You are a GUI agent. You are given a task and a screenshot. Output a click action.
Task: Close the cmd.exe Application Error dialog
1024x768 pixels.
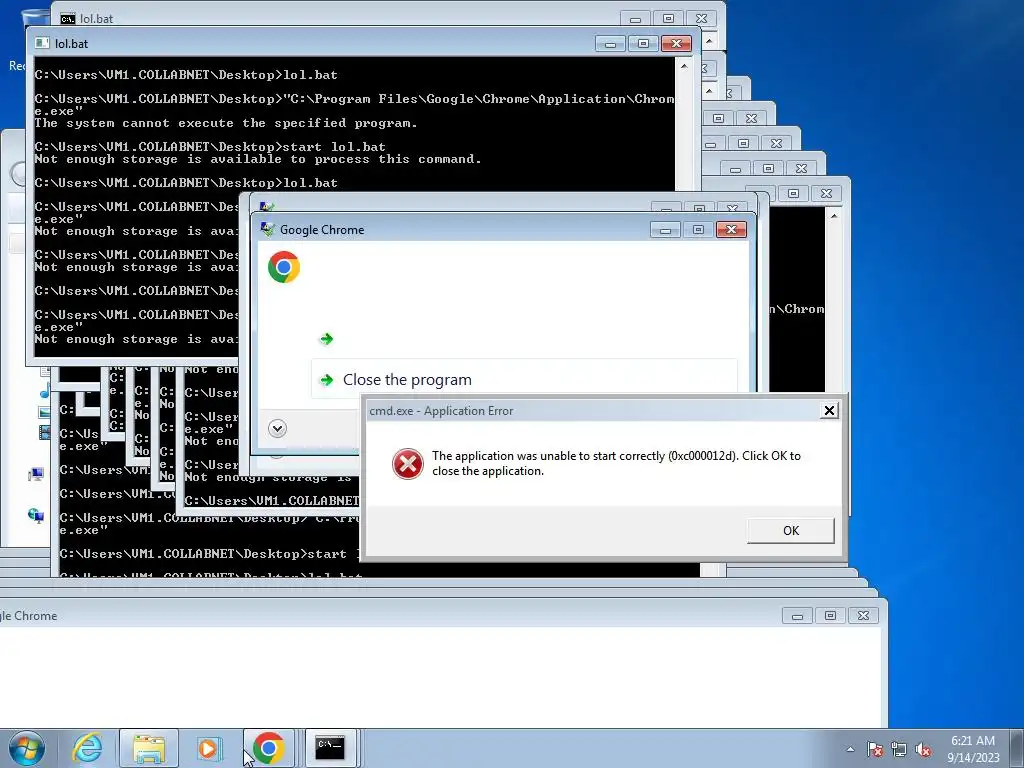tap(829, 410)
